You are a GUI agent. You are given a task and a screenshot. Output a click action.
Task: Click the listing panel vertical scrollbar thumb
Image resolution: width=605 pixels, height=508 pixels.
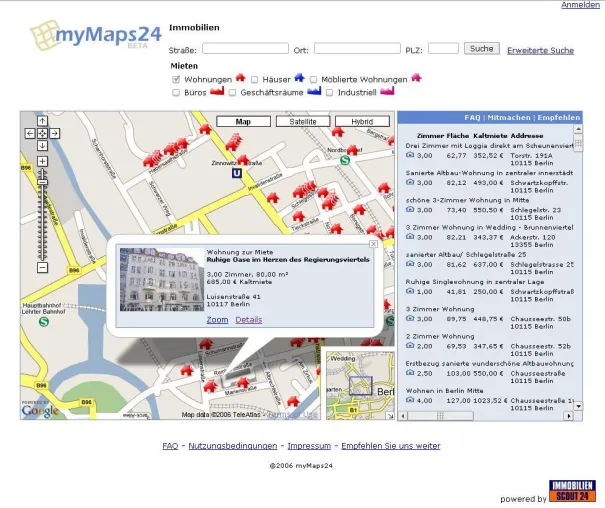tap(578, 143)
